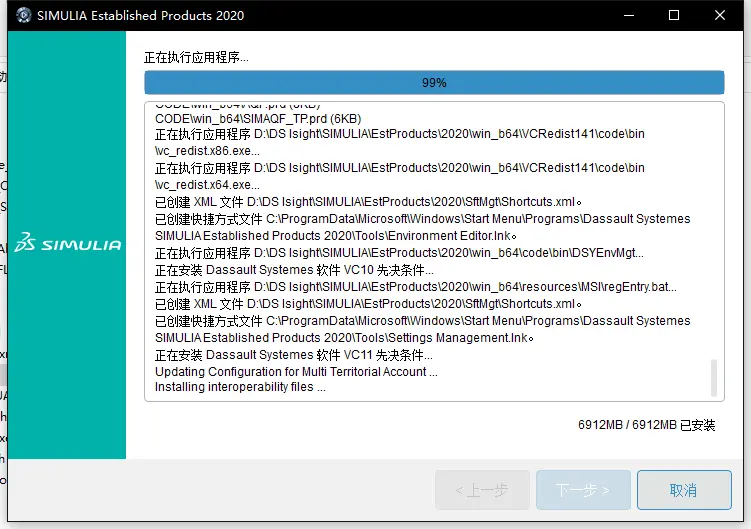Click the SIMULIA Established Products 2020 title text

click(140, 15)
